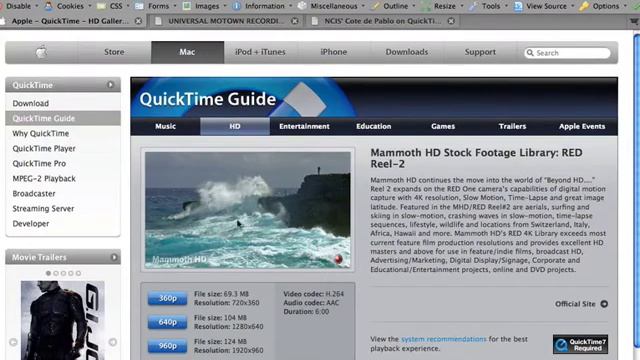Click the Information blue icon
The height and width of the screenshot is (360, 640).
click(x=236, y=6)
